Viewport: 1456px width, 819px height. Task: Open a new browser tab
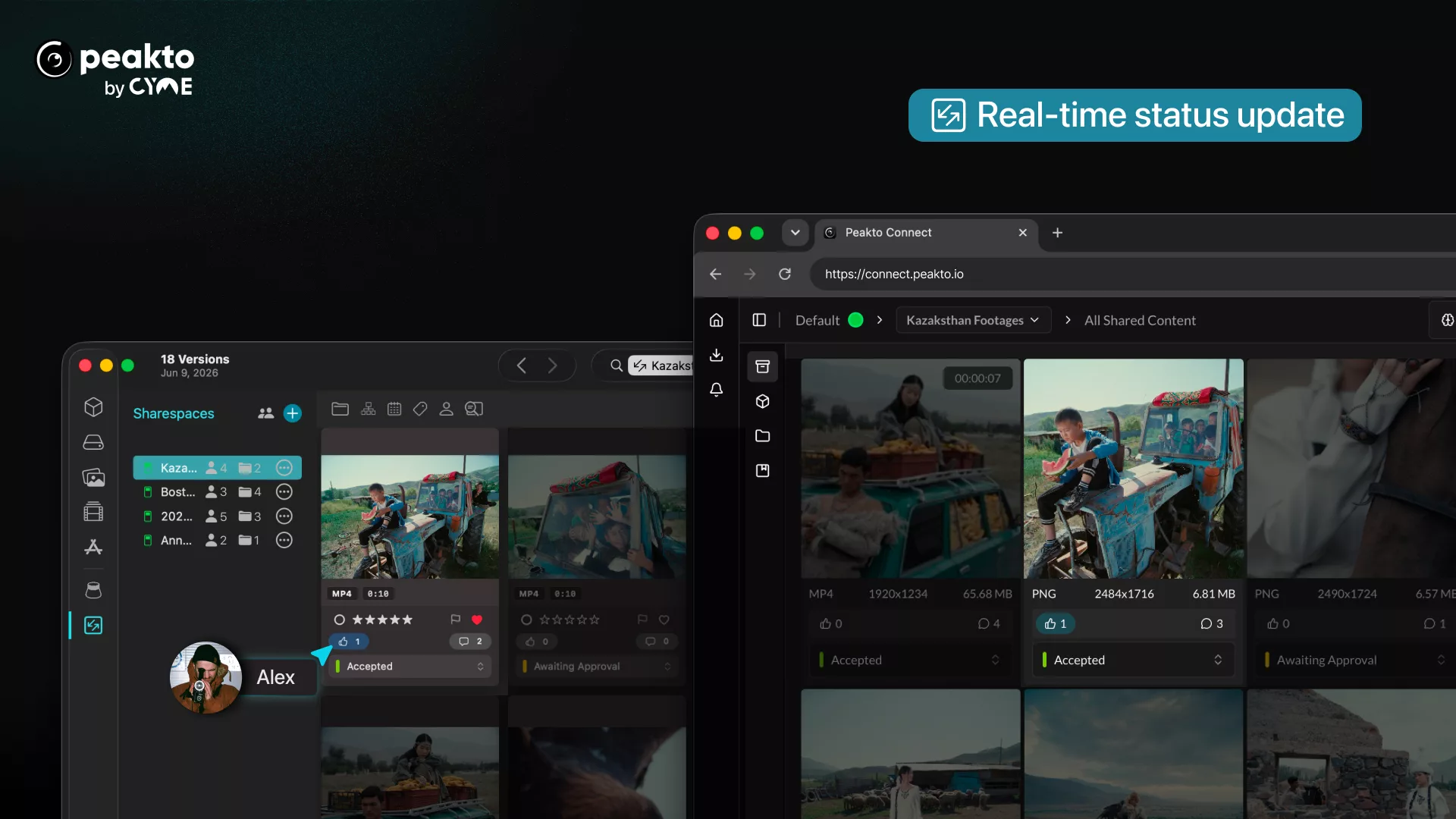[1058, 233]
